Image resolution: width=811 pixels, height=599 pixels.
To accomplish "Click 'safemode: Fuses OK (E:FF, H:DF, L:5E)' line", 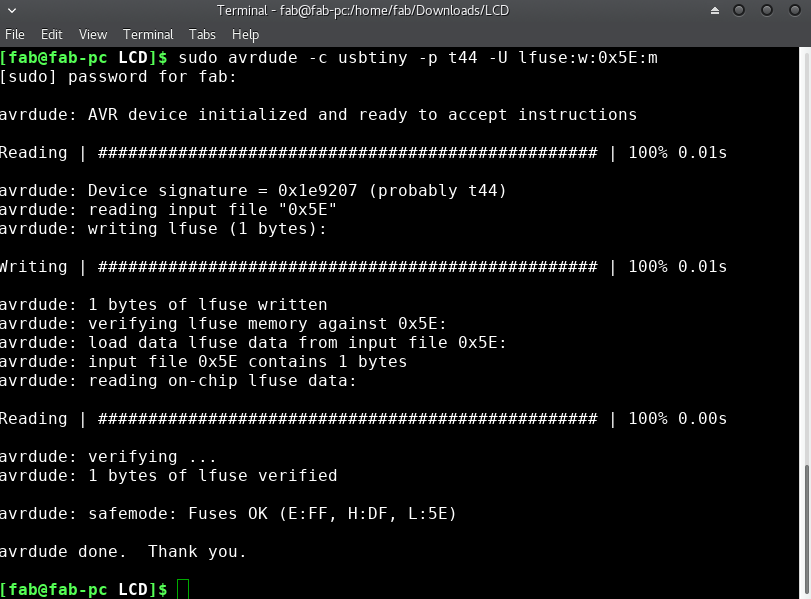I will pyautogui.click(x=228, y=514).
